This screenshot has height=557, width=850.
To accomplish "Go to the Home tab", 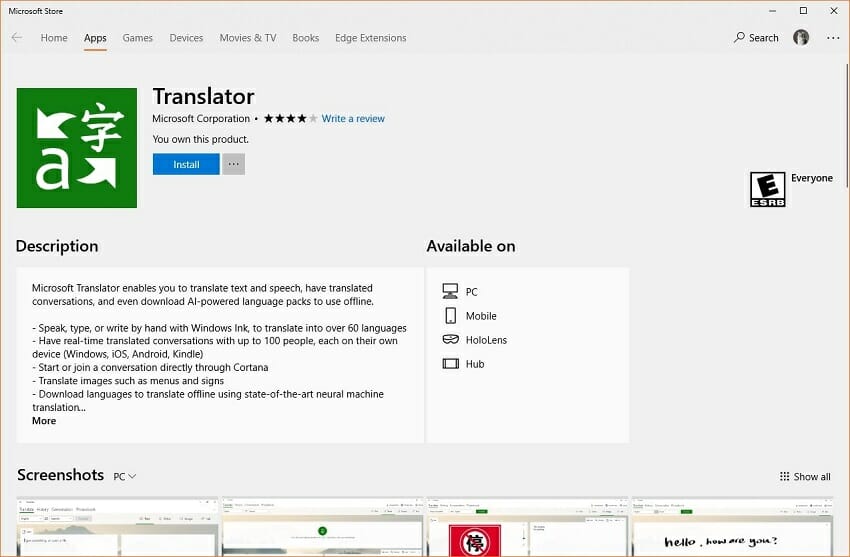I will pos(54,38).
